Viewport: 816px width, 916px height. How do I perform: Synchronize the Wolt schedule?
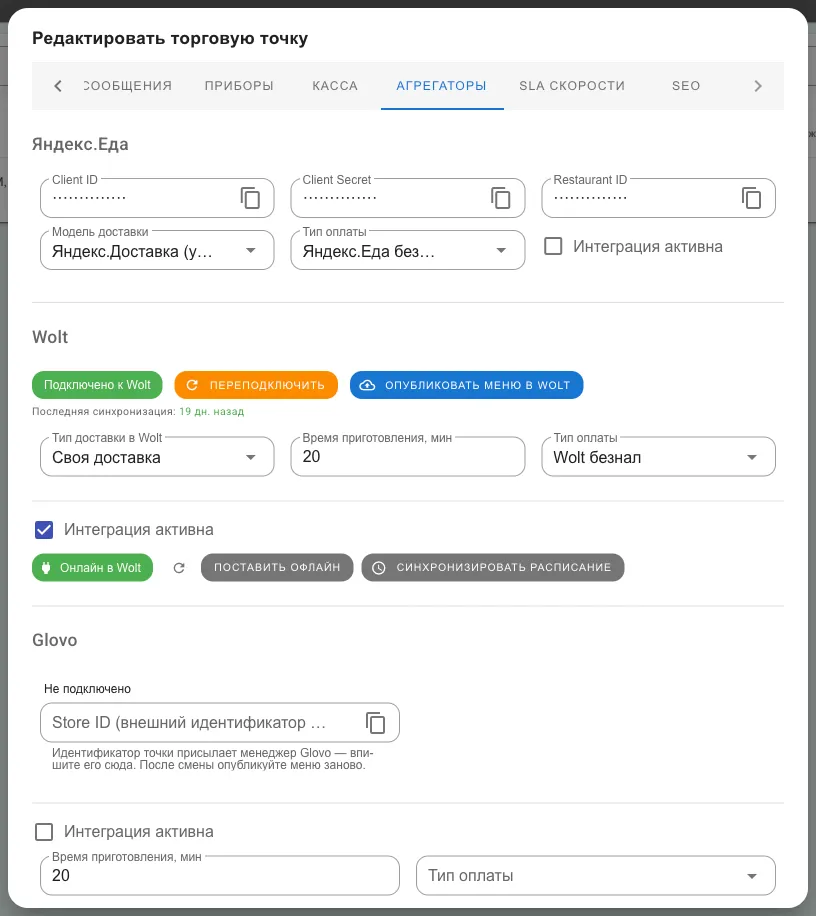point(492,567)
